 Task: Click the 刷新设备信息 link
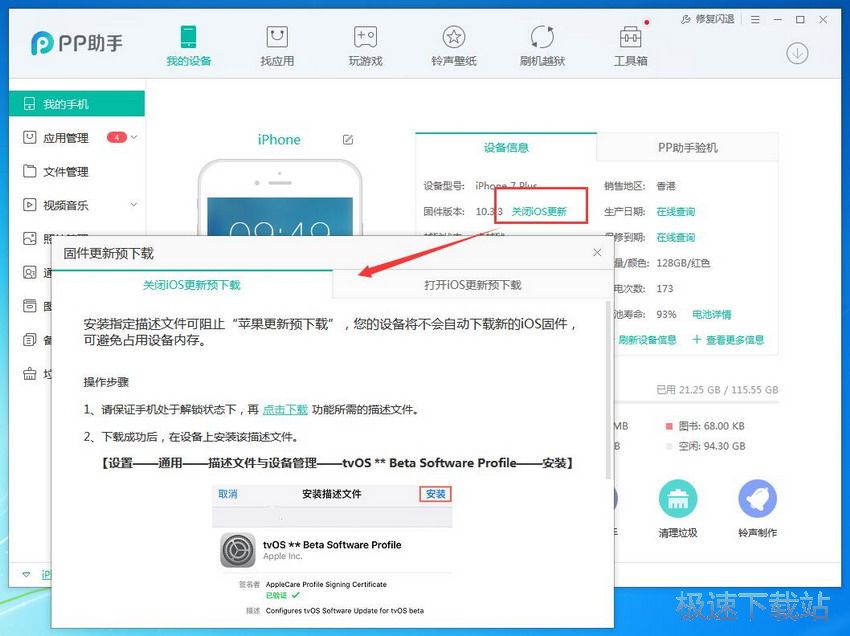(647, 340)
